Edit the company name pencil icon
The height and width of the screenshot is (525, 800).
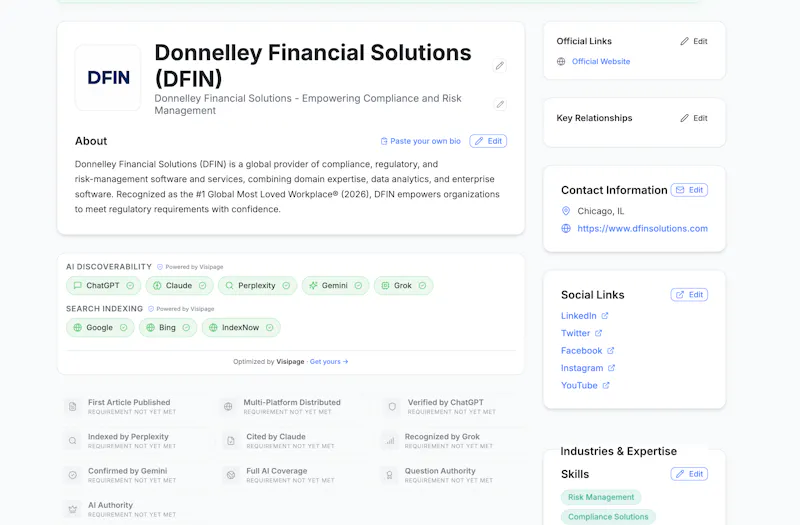499,65
